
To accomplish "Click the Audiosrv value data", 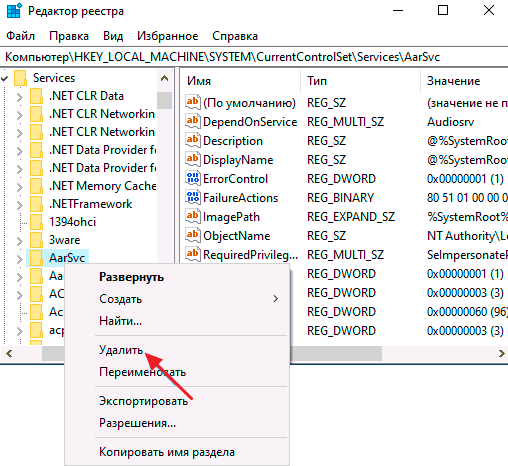I will tap(450, 122).
